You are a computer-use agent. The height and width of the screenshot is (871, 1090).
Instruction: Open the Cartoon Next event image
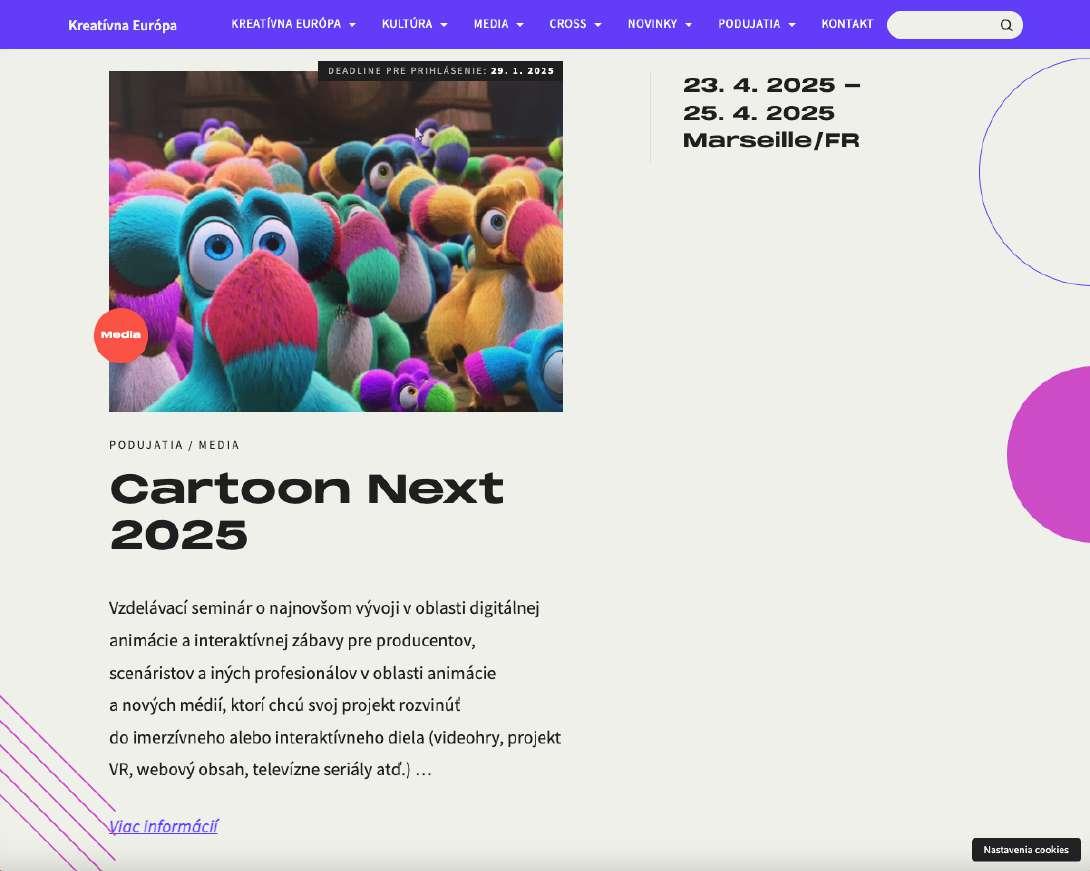pos(336,241)
